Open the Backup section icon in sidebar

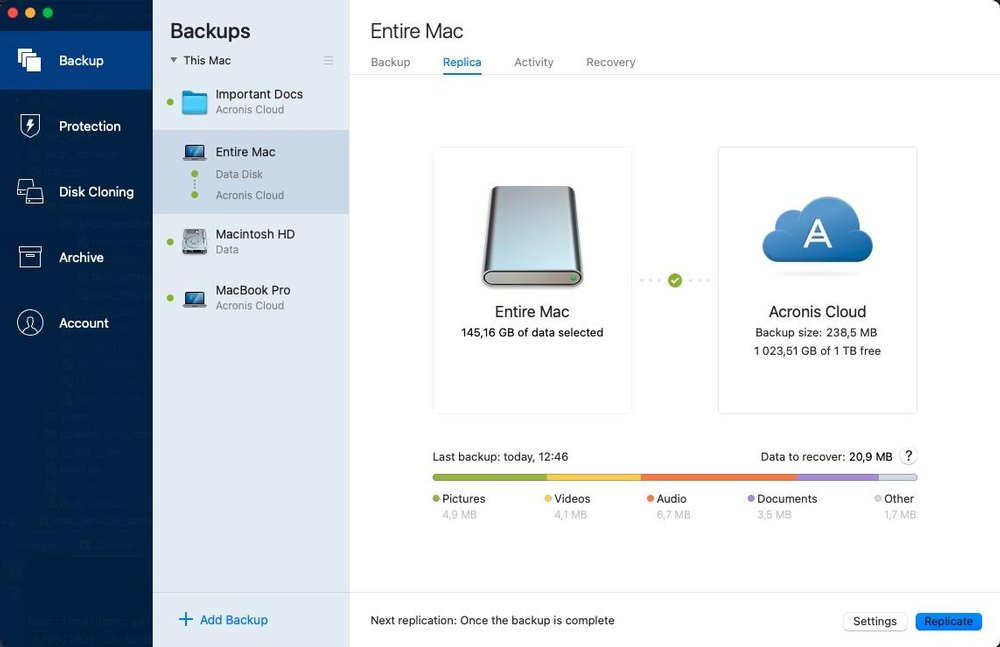(30, 60)
